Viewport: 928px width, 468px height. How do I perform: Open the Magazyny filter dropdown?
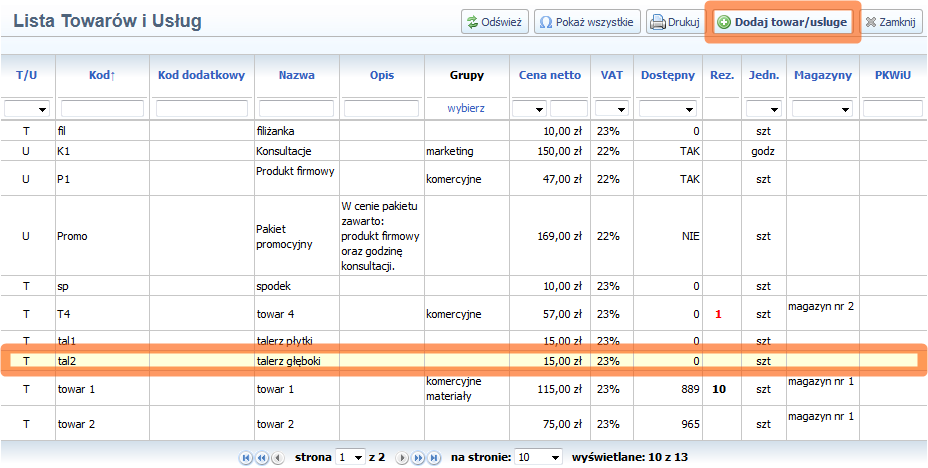point(822,108)
